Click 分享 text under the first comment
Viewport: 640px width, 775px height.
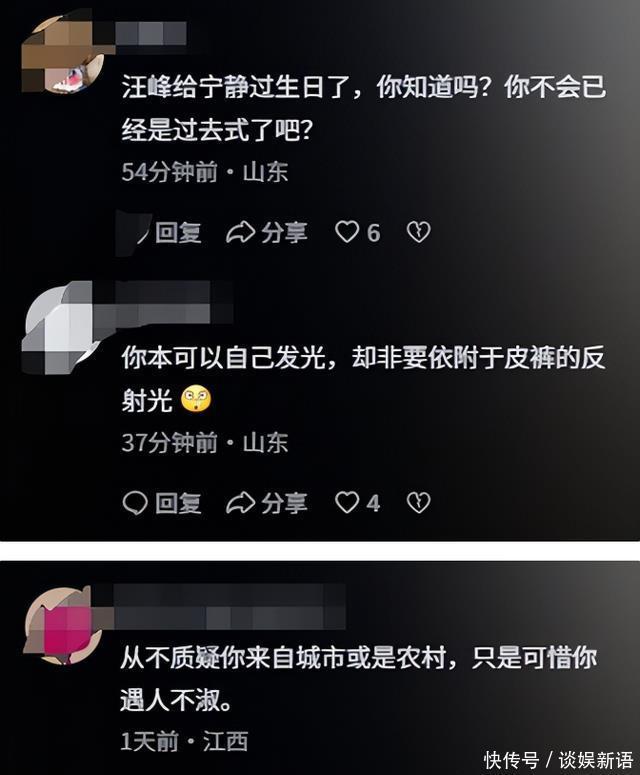point(284,232)
